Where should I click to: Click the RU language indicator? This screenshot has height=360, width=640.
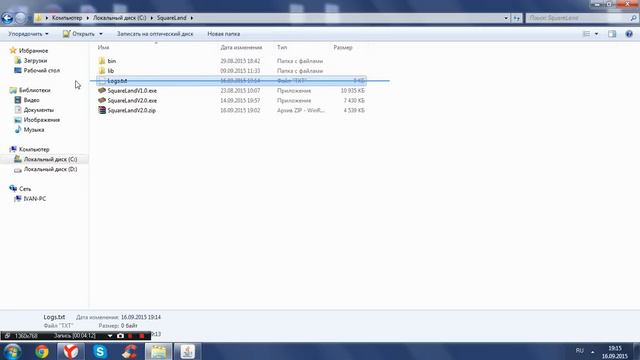pyautogui.click(x=580, y=351)
